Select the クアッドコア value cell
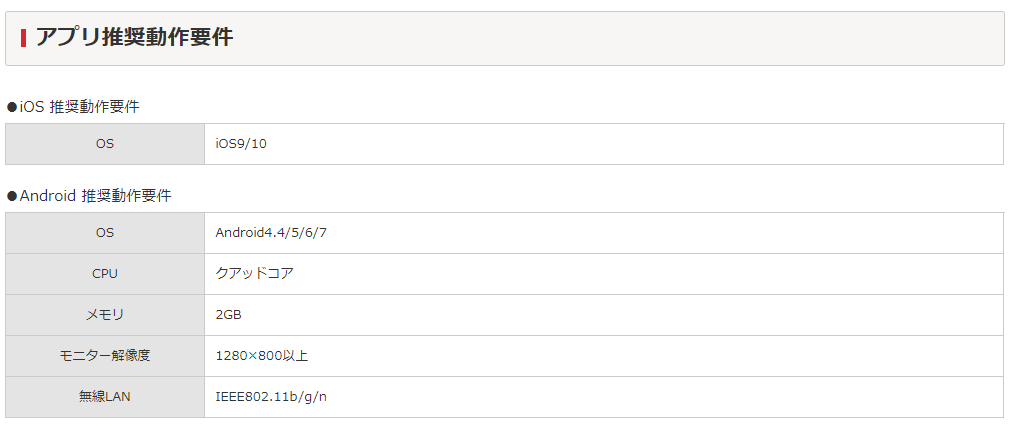1009x436 pixels. coord(604,274)
